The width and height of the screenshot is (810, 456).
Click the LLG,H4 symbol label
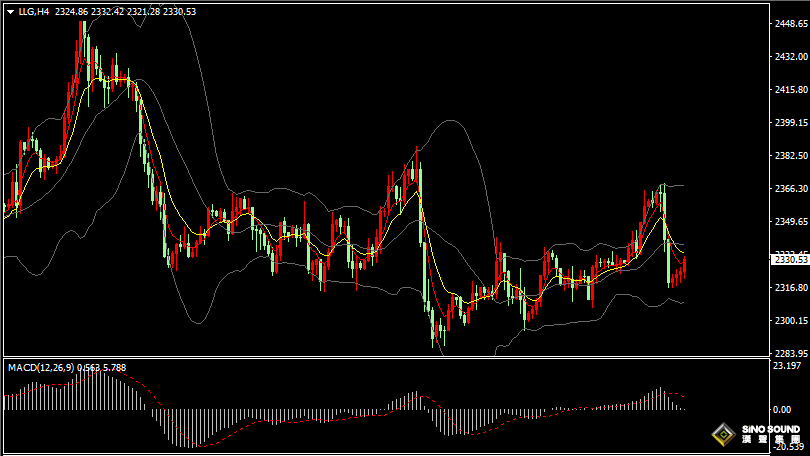(34, 12)
